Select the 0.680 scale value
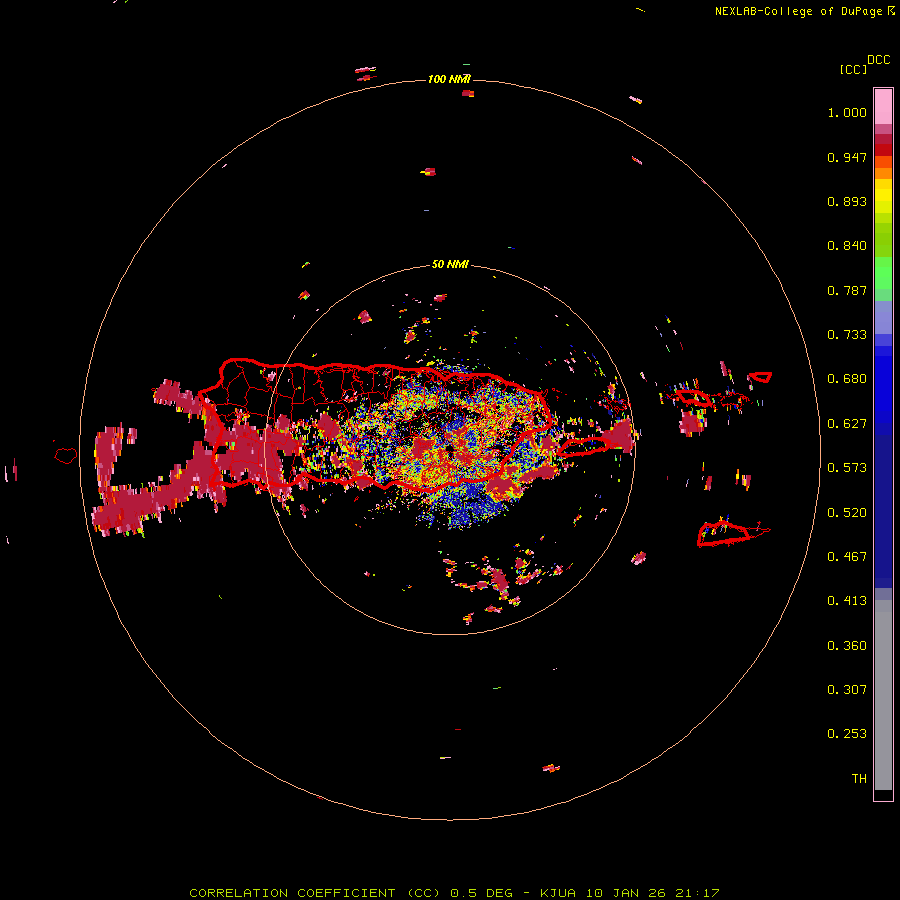This screenshot has width=900, height=900. [847, 379]
